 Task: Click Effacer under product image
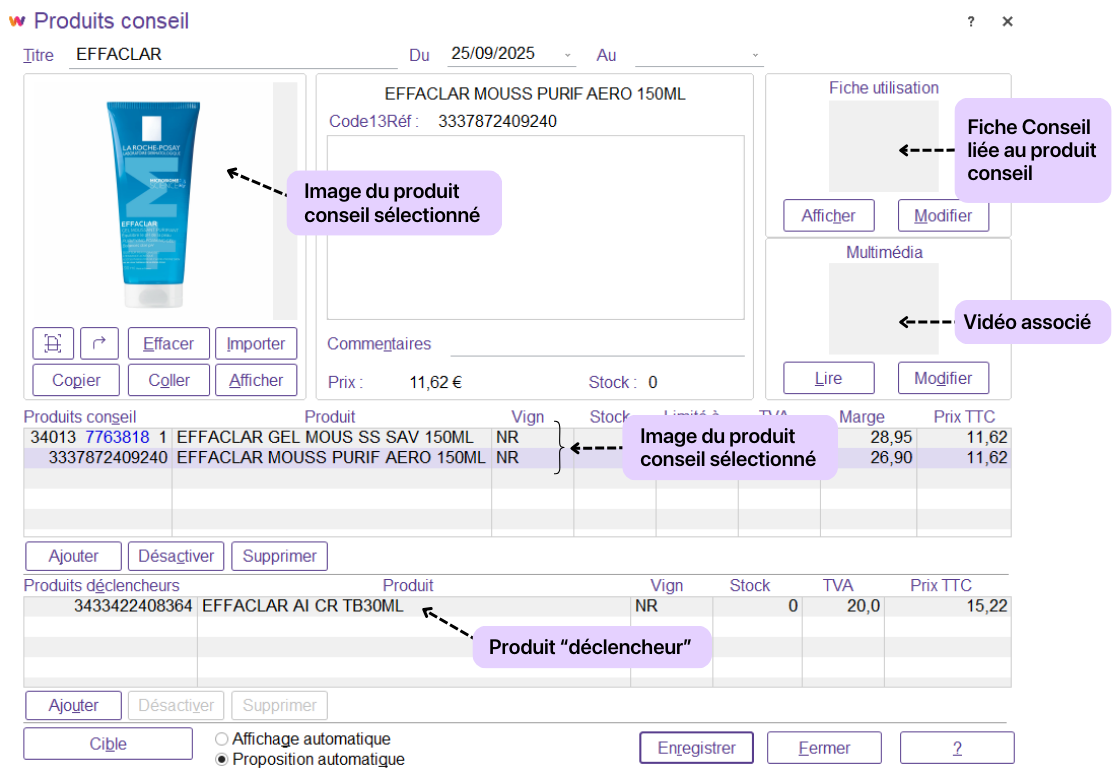coord(169,343)
